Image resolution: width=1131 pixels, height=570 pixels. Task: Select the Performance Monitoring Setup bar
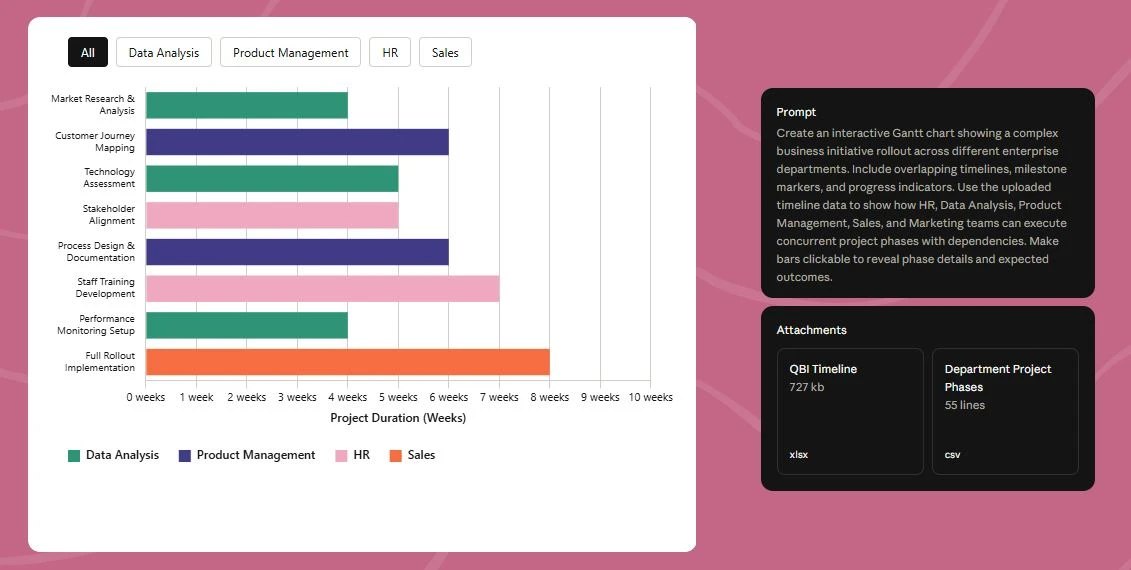247,325
